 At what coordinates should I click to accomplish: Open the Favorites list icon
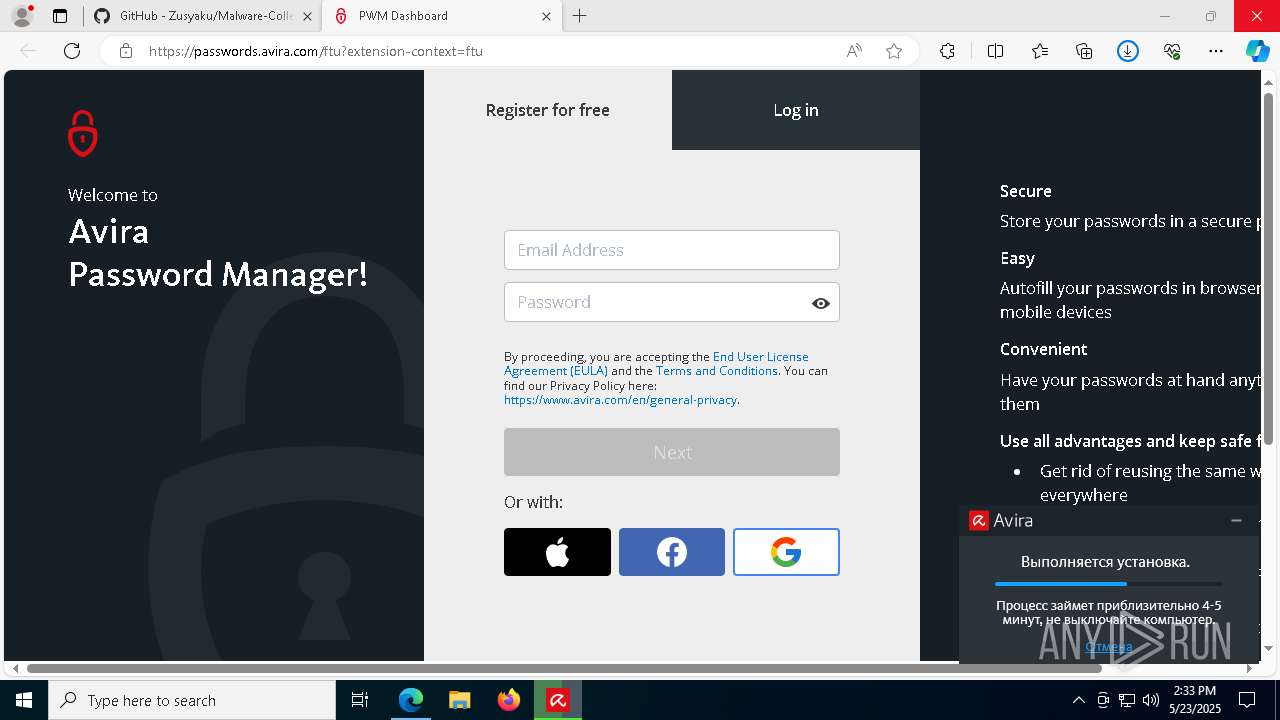[1040, 51]
